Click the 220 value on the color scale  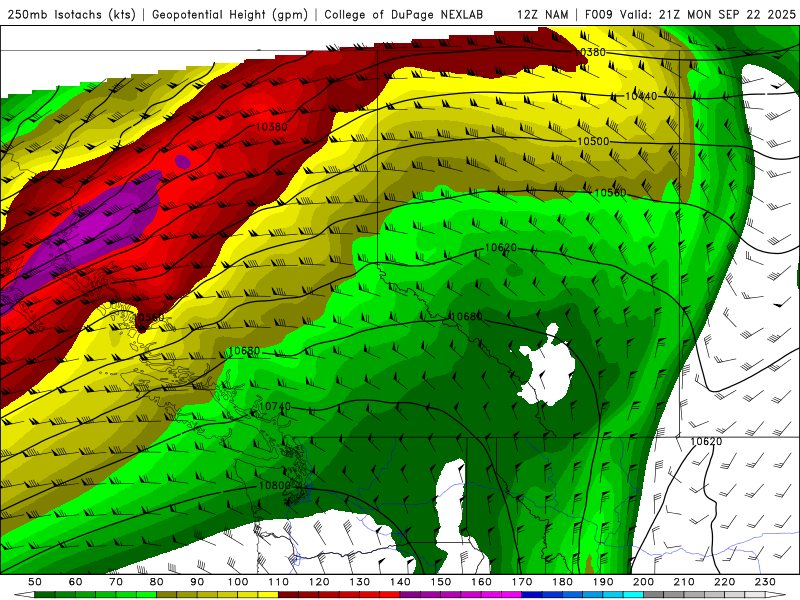pyautogui.click(x=724, y=582)
